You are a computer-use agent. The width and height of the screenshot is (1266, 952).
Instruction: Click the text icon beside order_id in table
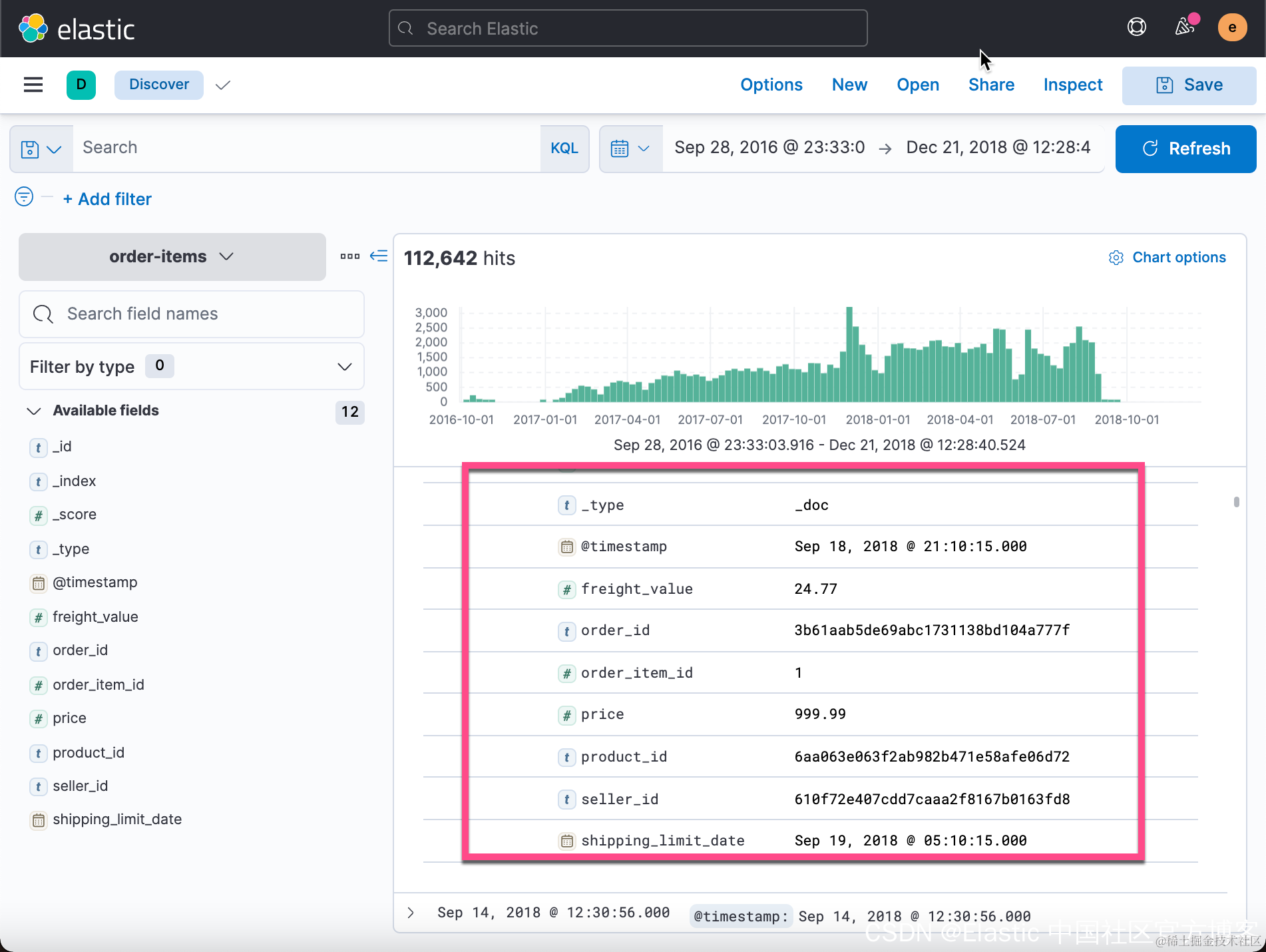(x=566, y=631)
